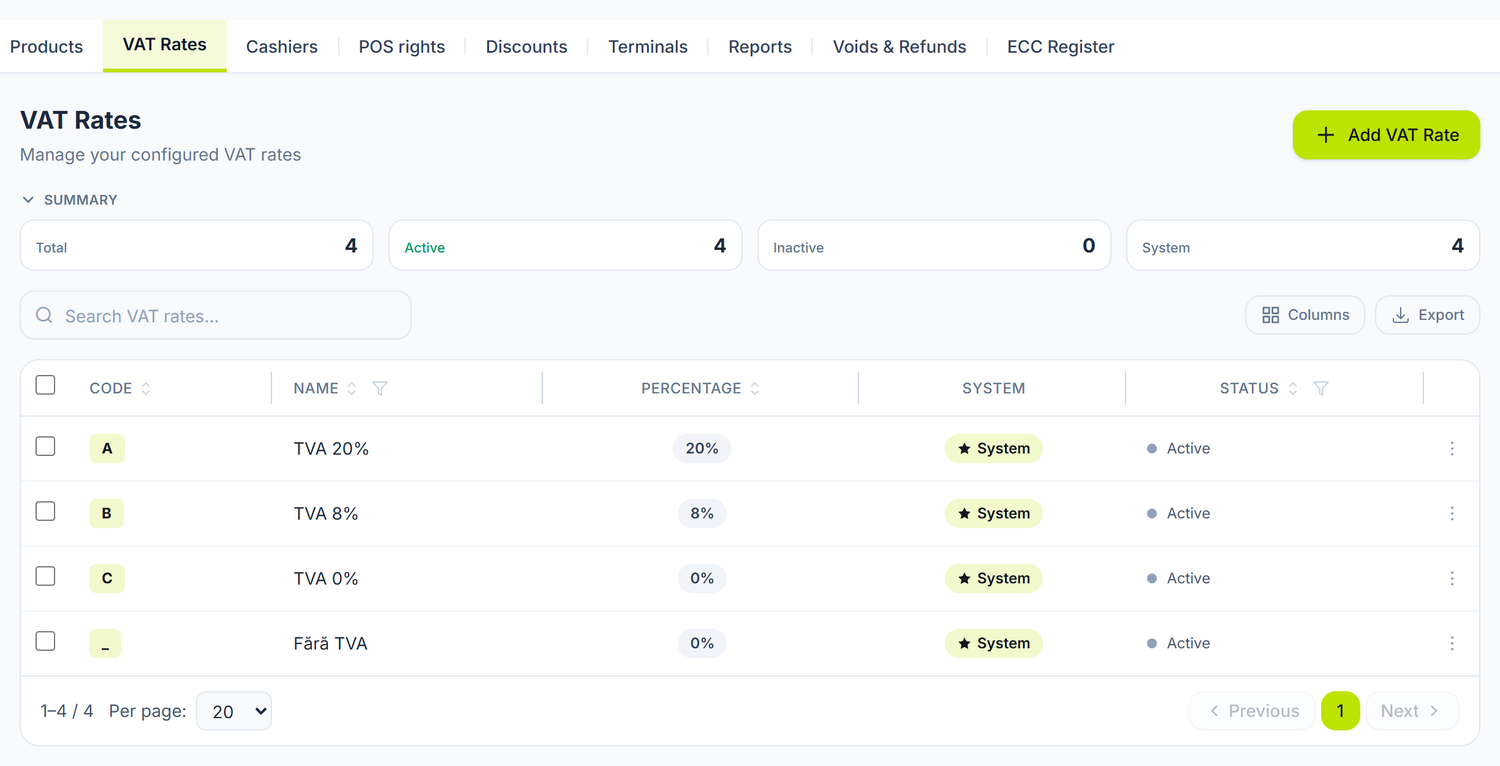This screenshot has height=766, width=1500.
Task: Switch to the Voids & Refunds tab
Action: (x=899, y=47)
